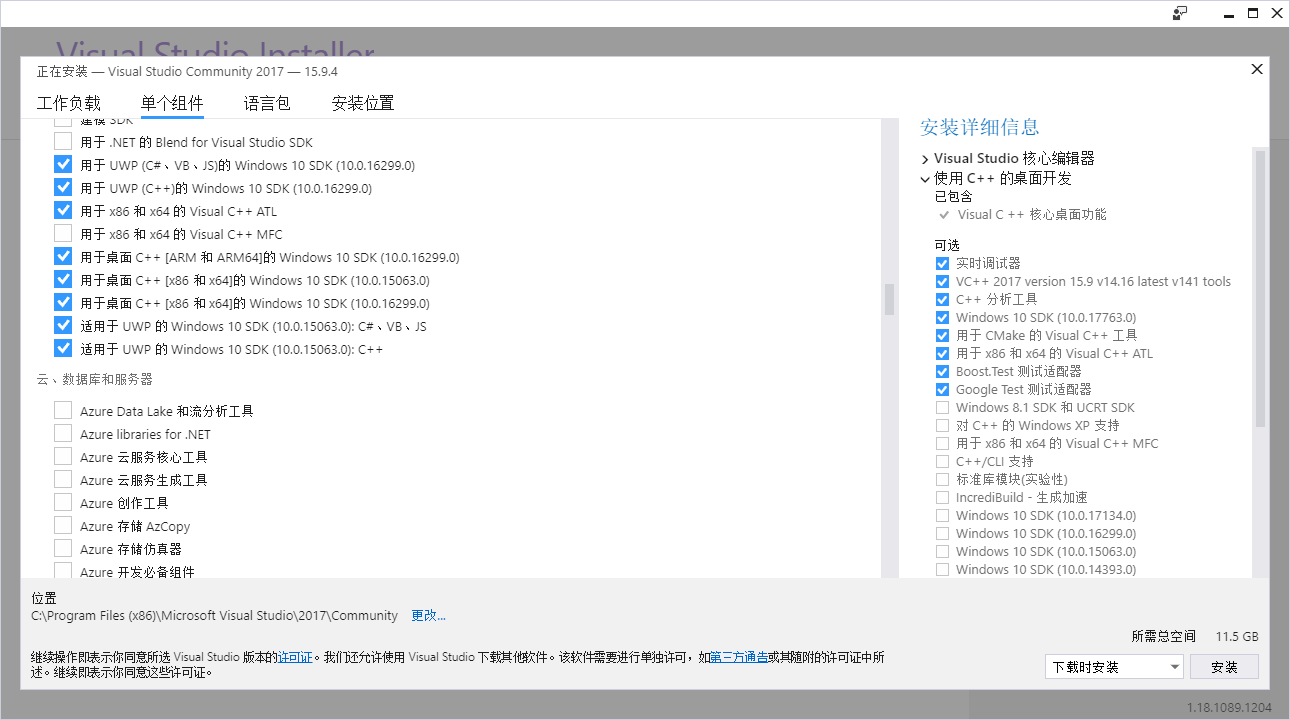Uncheck Windows 10 SDK (10.0.17763.0)
This screenshot has width=1290, height=720.
[942, 317]
